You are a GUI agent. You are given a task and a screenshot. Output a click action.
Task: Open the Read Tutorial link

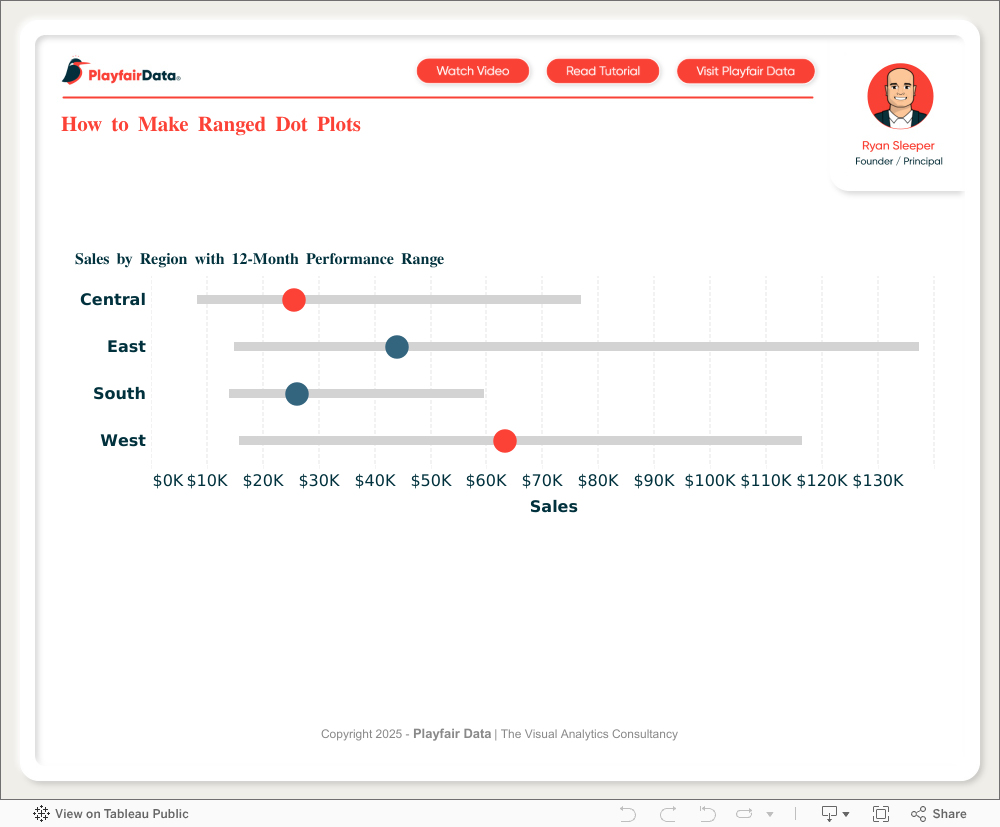pos(603,71)
